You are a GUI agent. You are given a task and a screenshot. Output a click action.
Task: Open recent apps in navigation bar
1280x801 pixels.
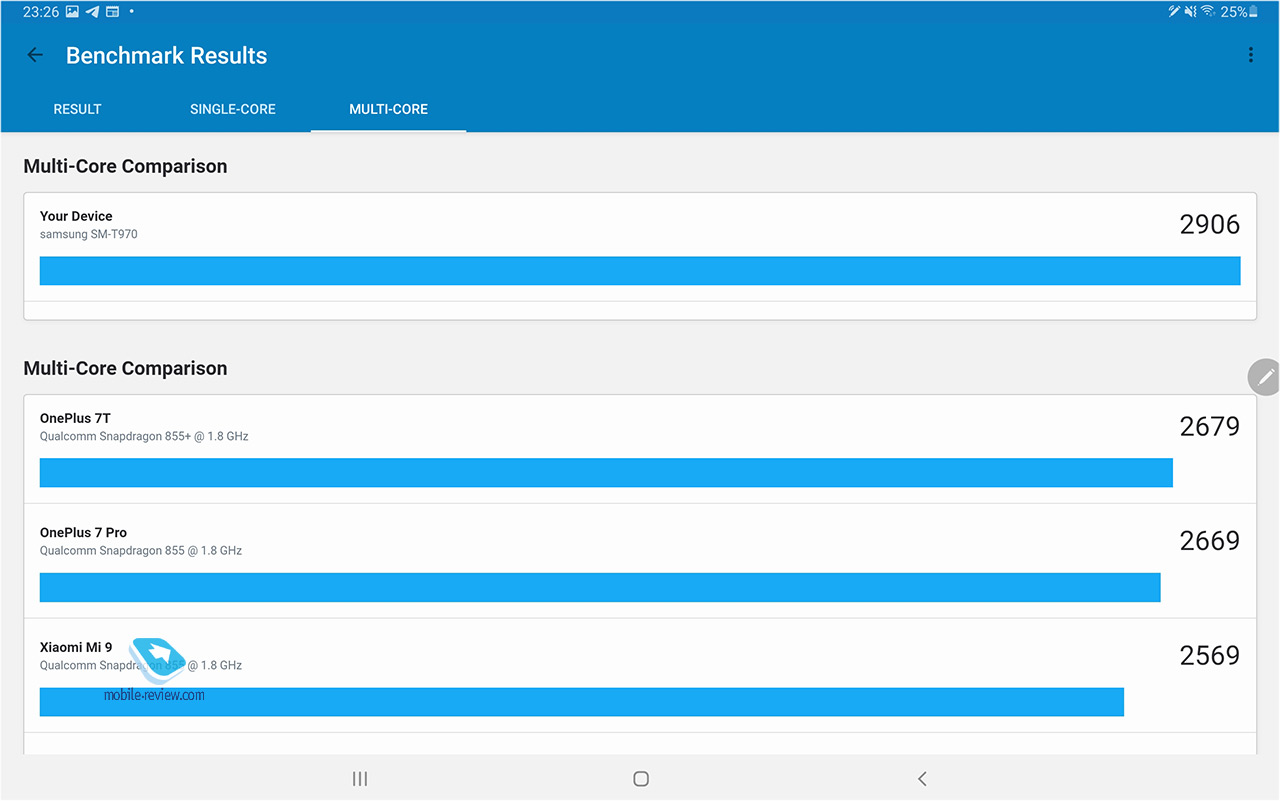(360, 779)
